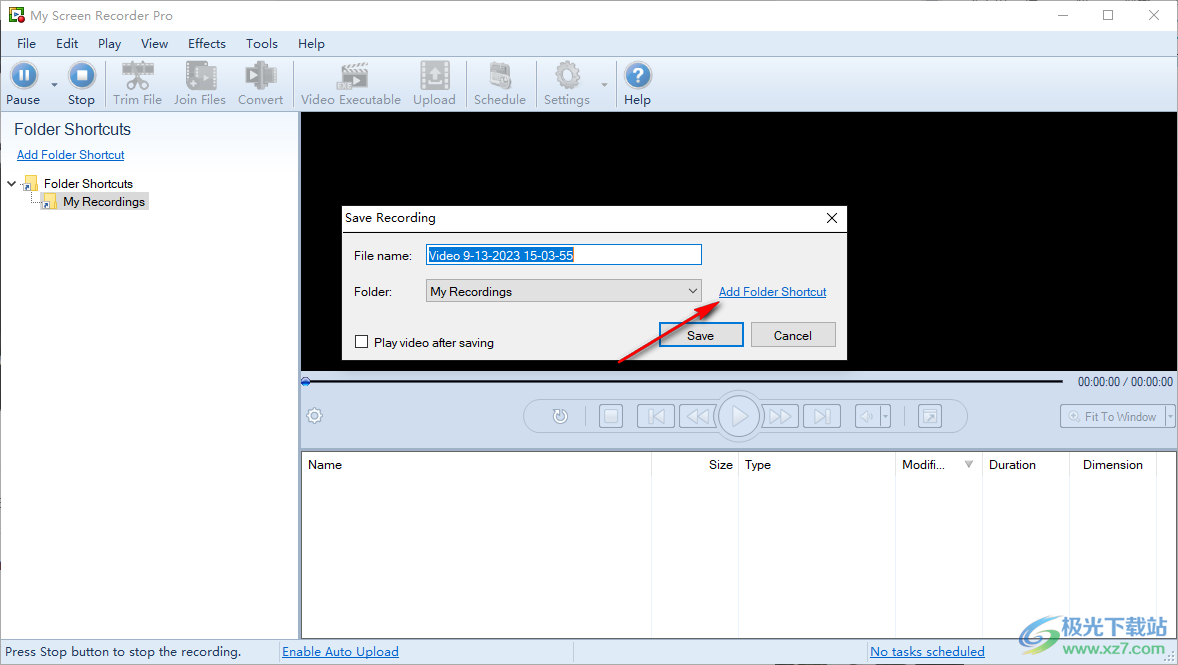Open the Tools menu

coord(261,43)
